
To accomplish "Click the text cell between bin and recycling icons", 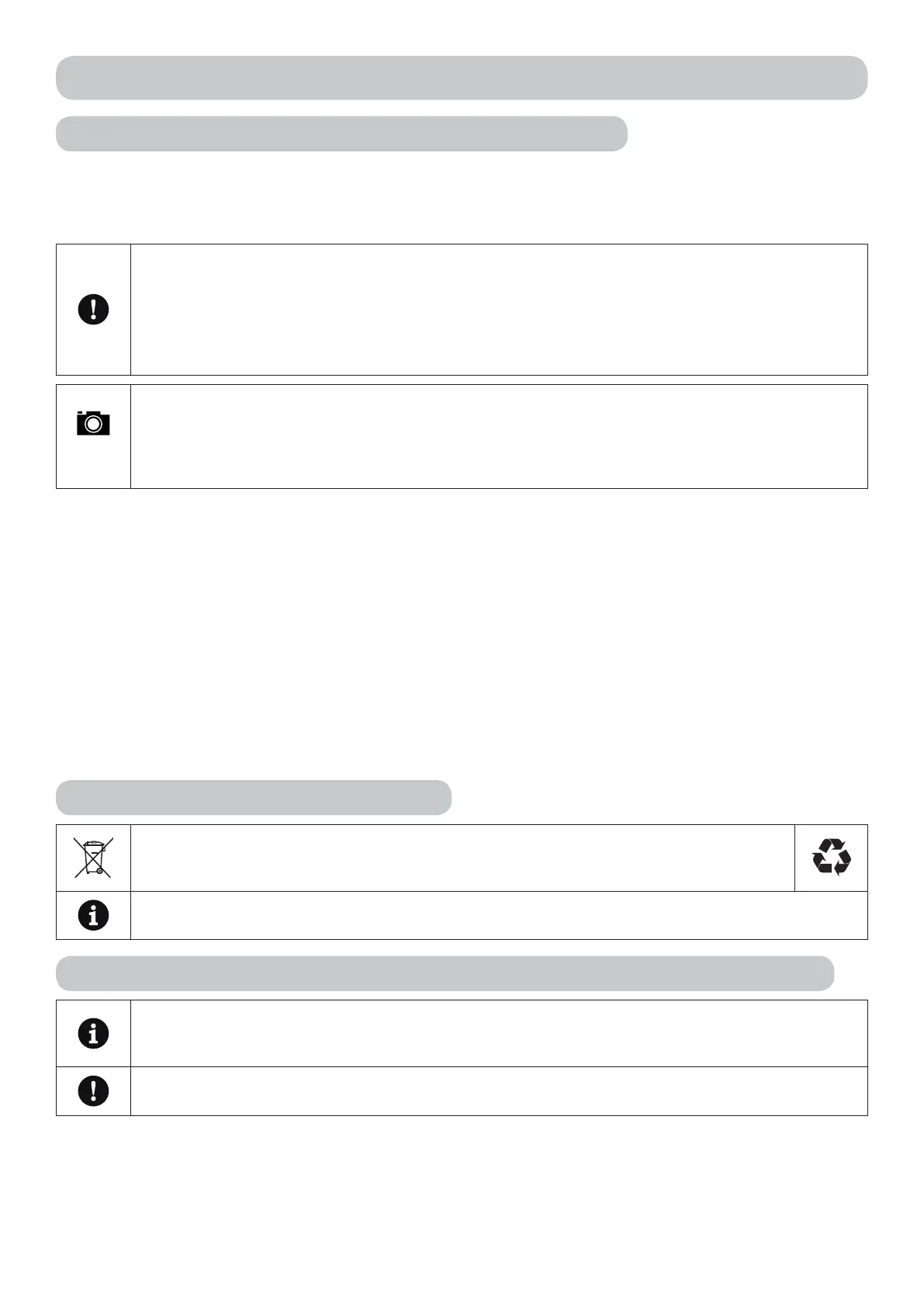I will point(462,858).
